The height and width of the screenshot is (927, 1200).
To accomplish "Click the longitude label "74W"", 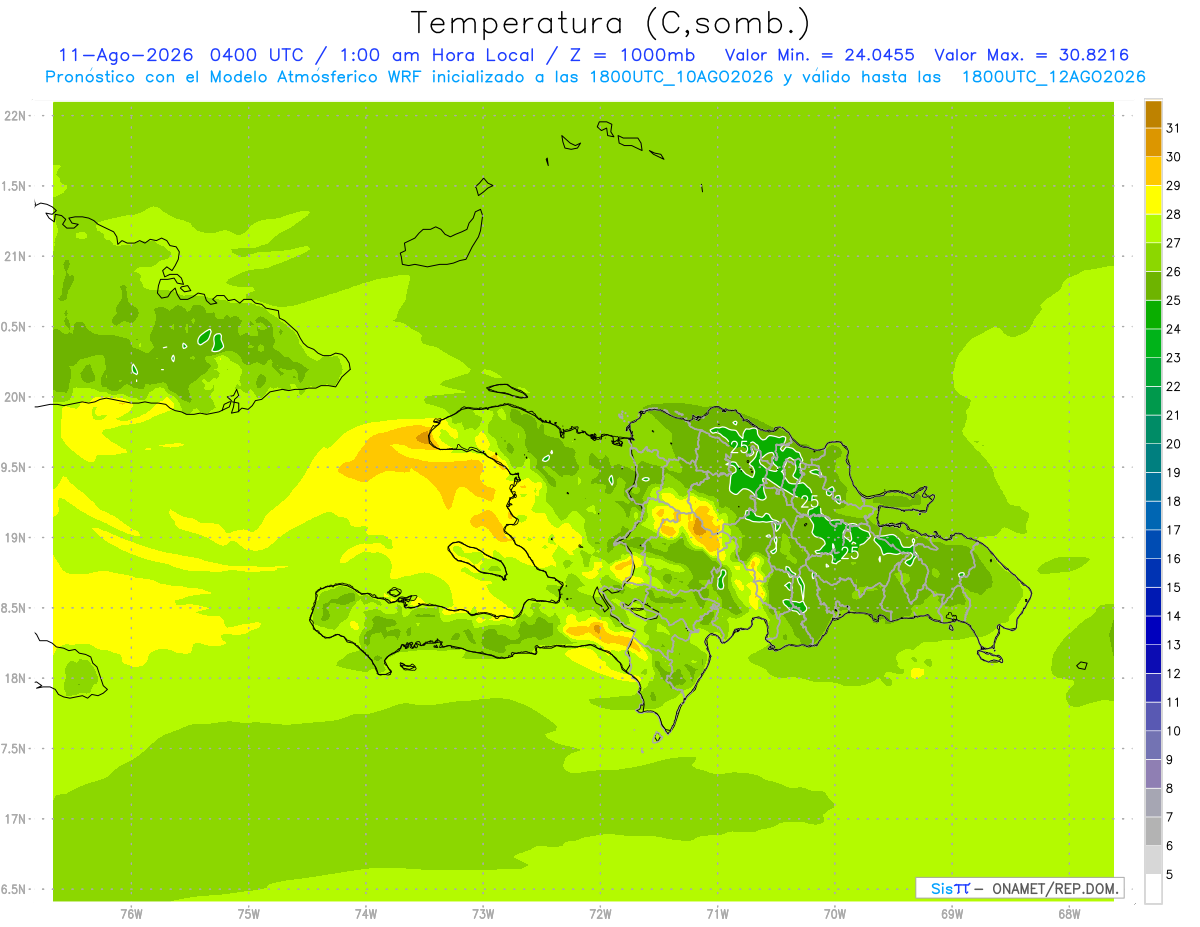I will (x=366, y=914).
